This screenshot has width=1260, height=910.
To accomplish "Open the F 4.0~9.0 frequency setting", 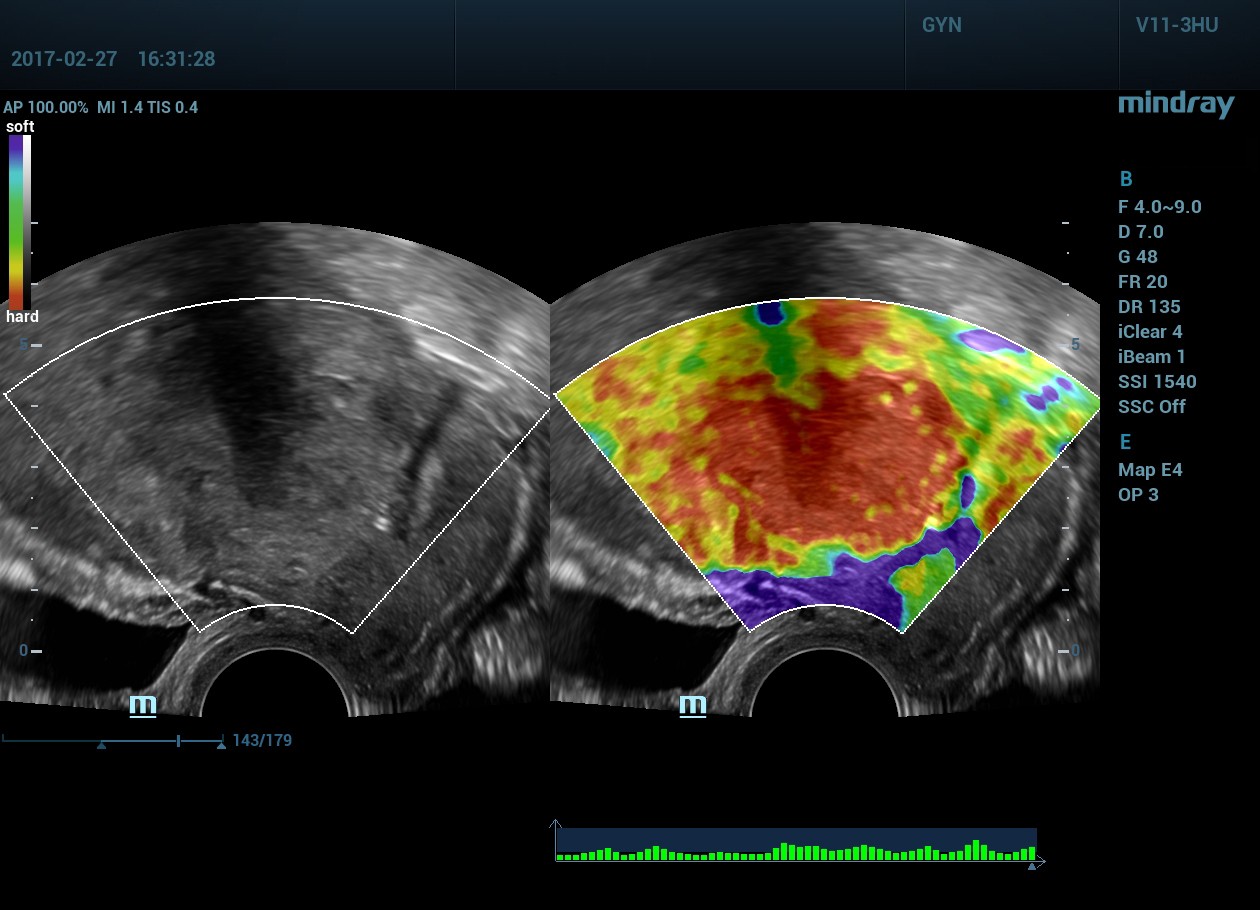I will tap(1160, 207).
